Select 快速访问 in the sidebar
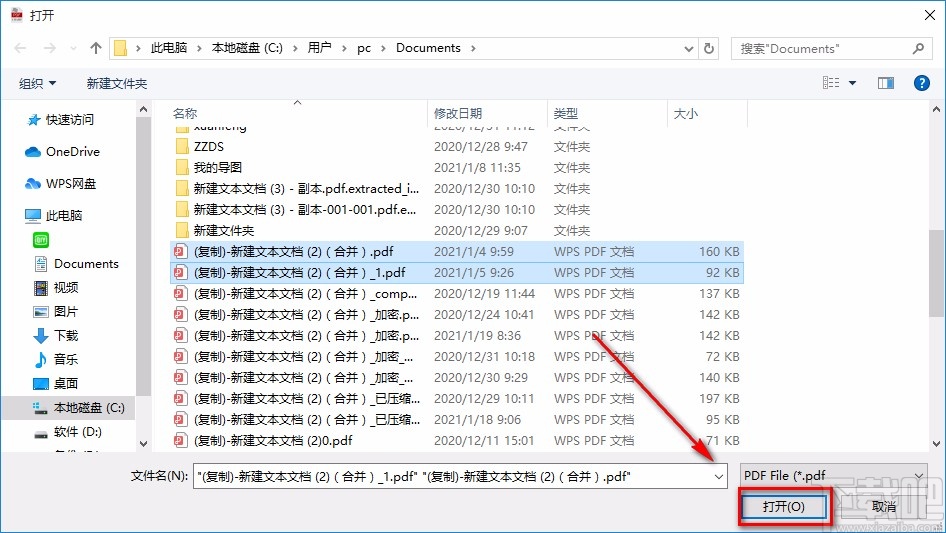 60,120
